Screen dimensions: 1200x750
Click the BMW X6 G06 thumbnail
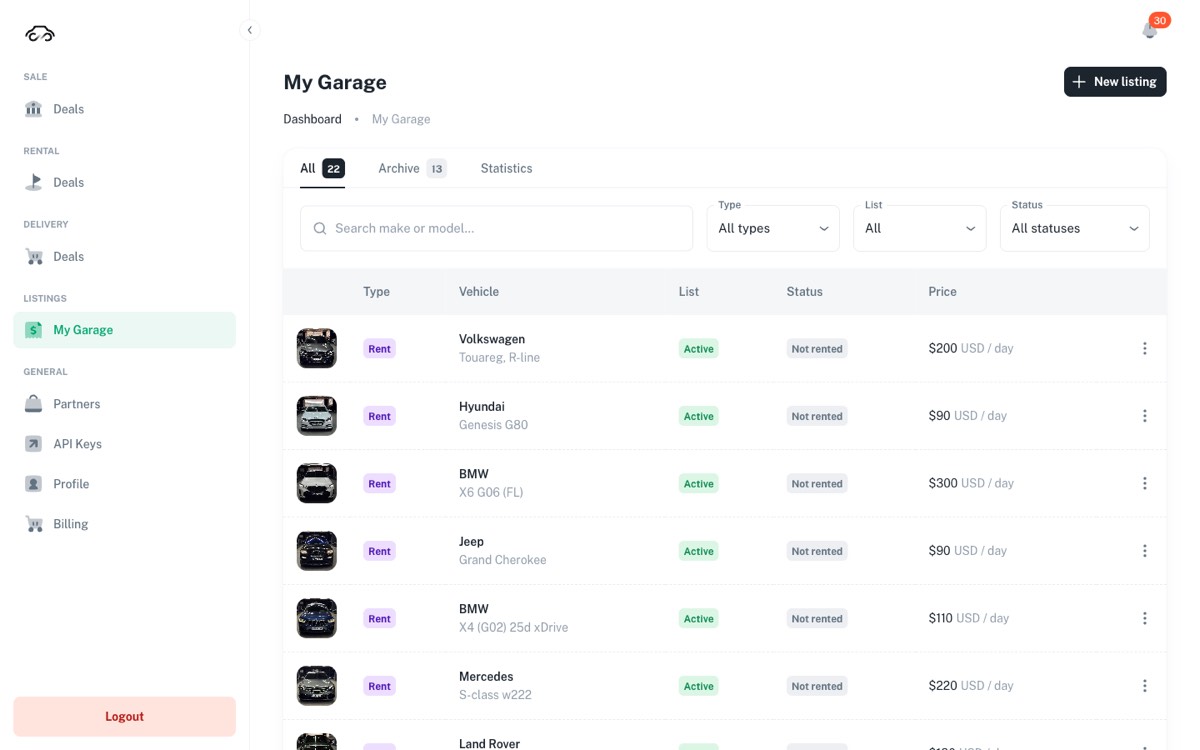317,484
